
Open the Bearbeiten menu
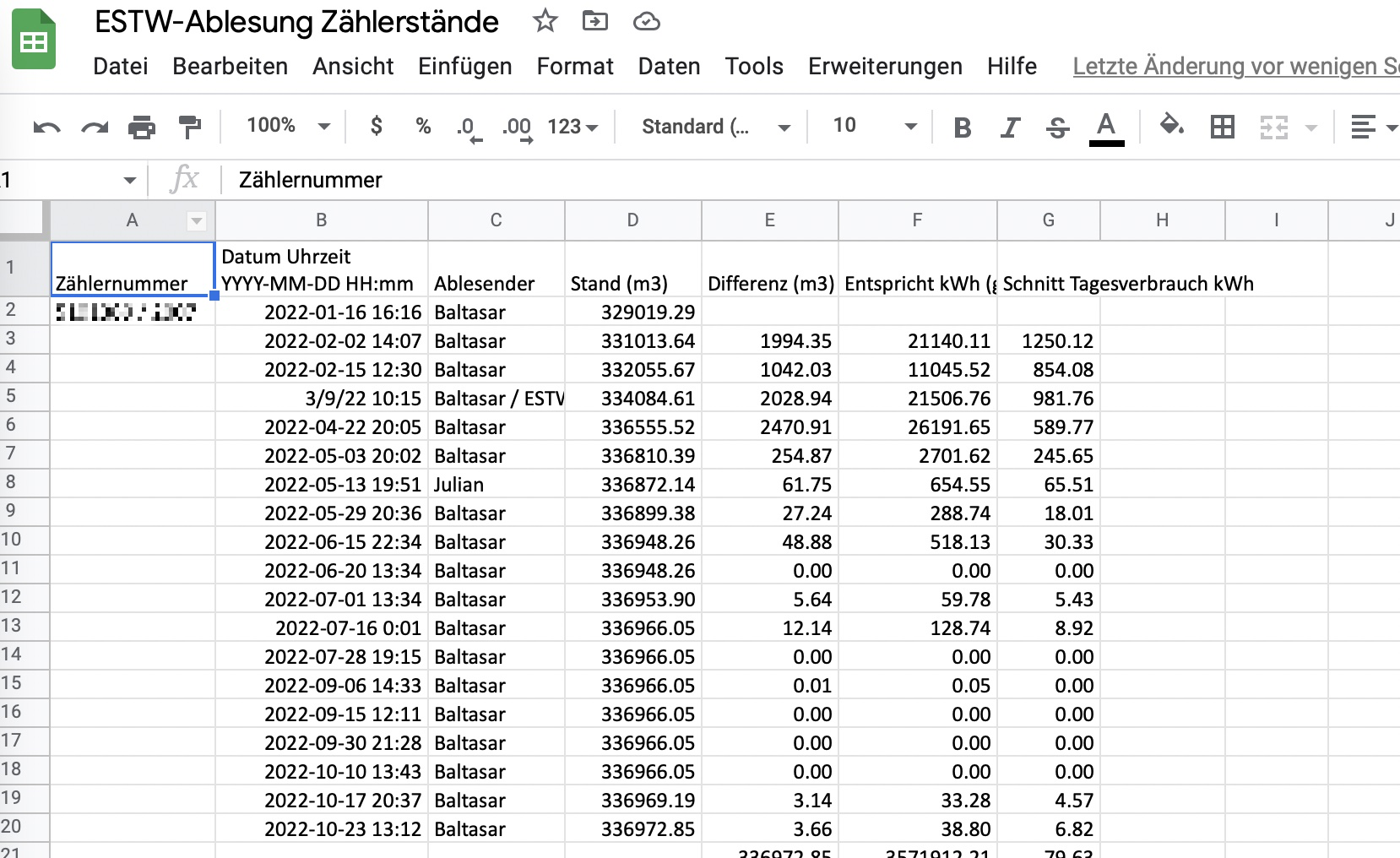pos(230,66)
